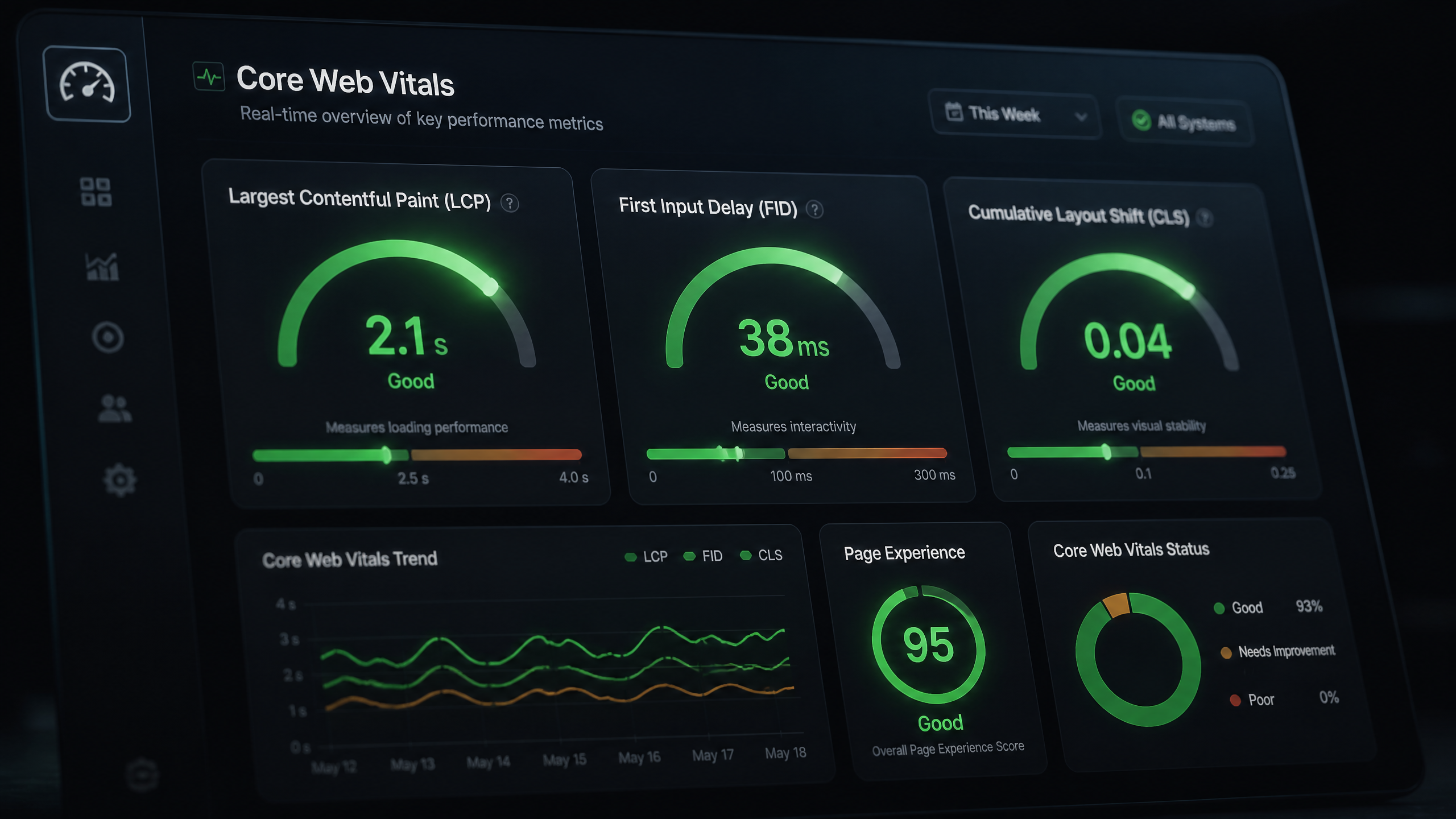Click the LCP gauge arc end knob
1456x819 pixels.
[x=490, y=287]
